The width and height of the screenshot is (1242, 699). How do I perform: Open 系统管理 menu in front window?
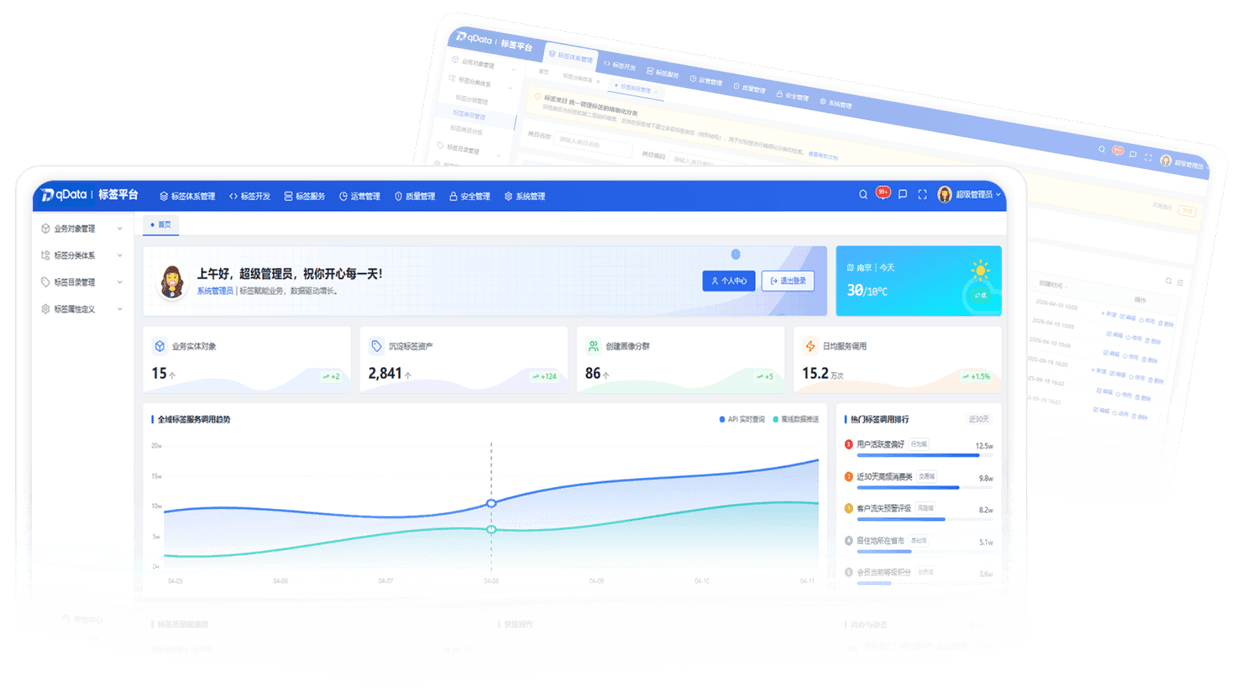click(525, 196)
